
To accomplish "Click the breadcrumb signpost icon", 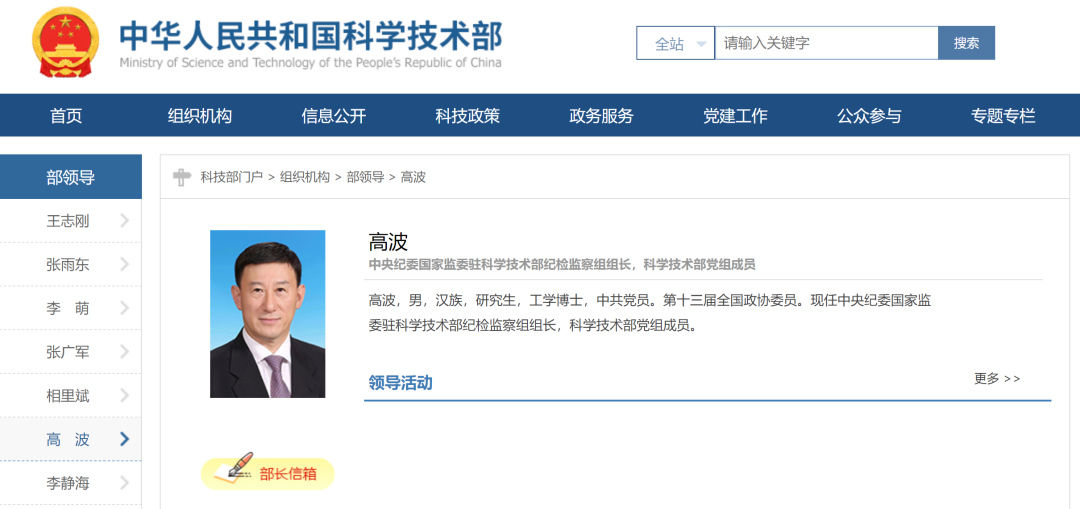I will pyautogui.click(x=181, y=177).
